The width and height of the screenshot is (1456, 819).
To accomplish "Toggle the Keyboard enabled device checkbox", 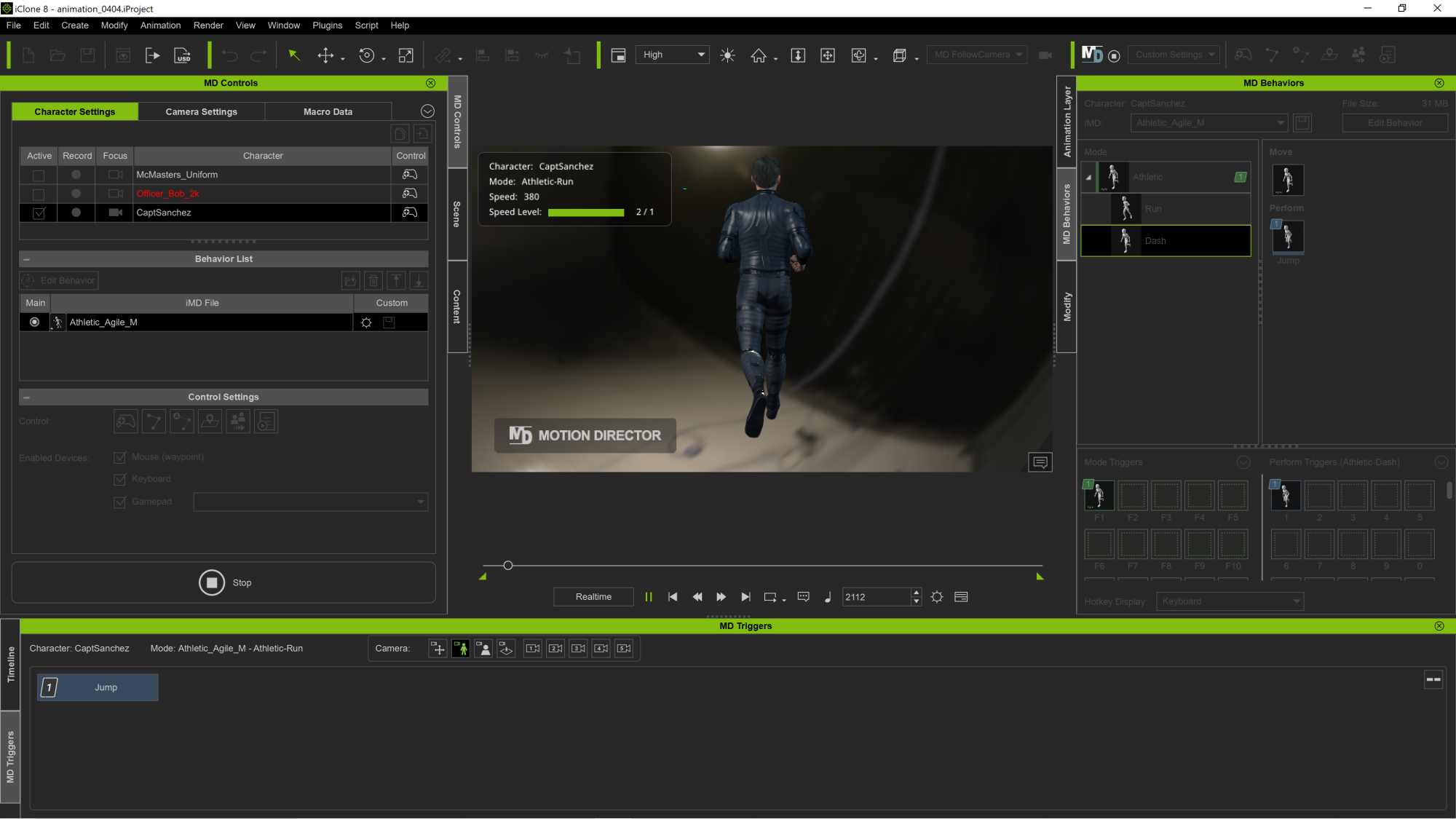I will pos(120,480).
